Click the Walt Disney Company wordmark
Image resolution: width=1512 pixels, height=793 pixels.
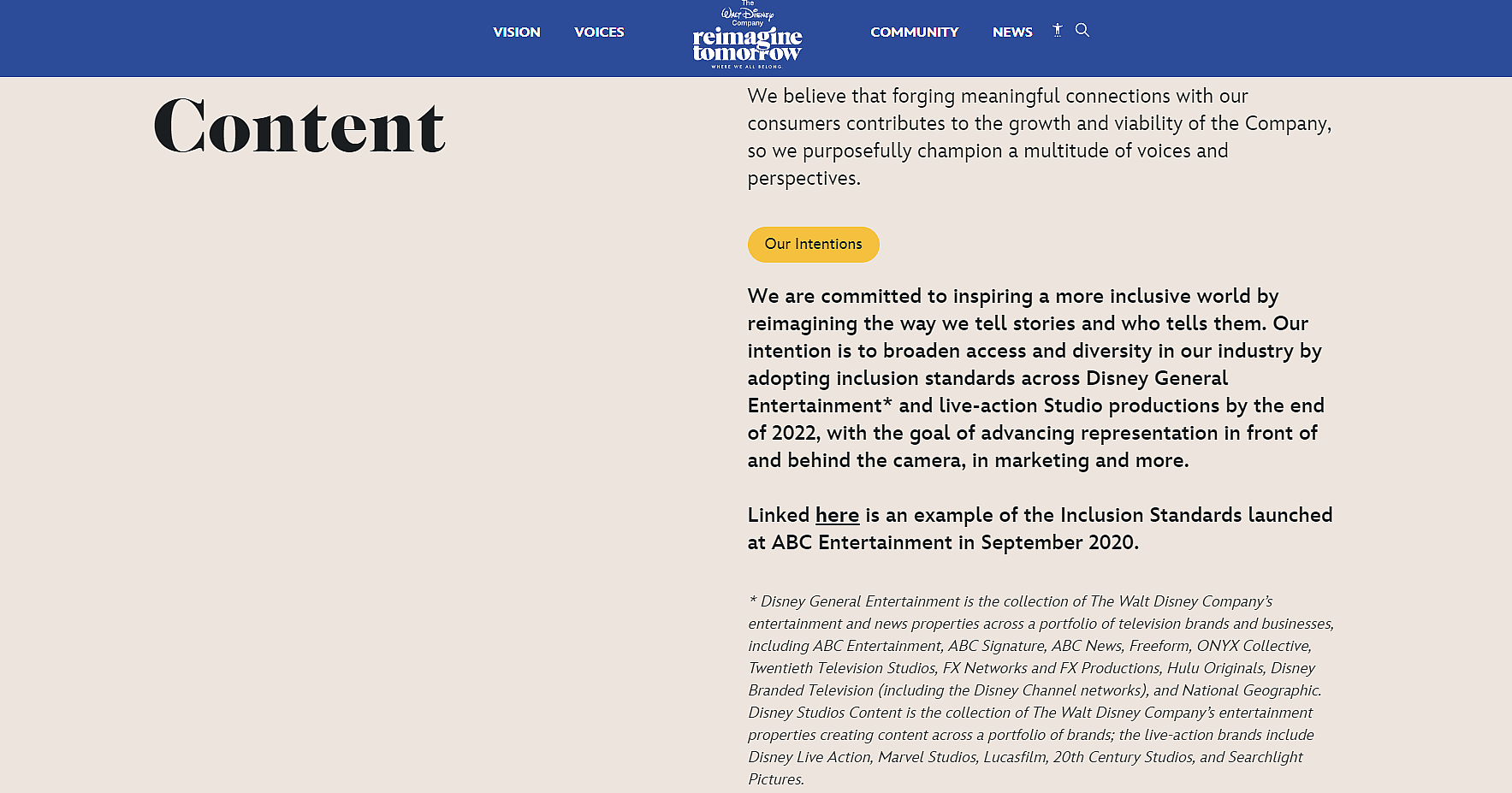tap(747, 14)
